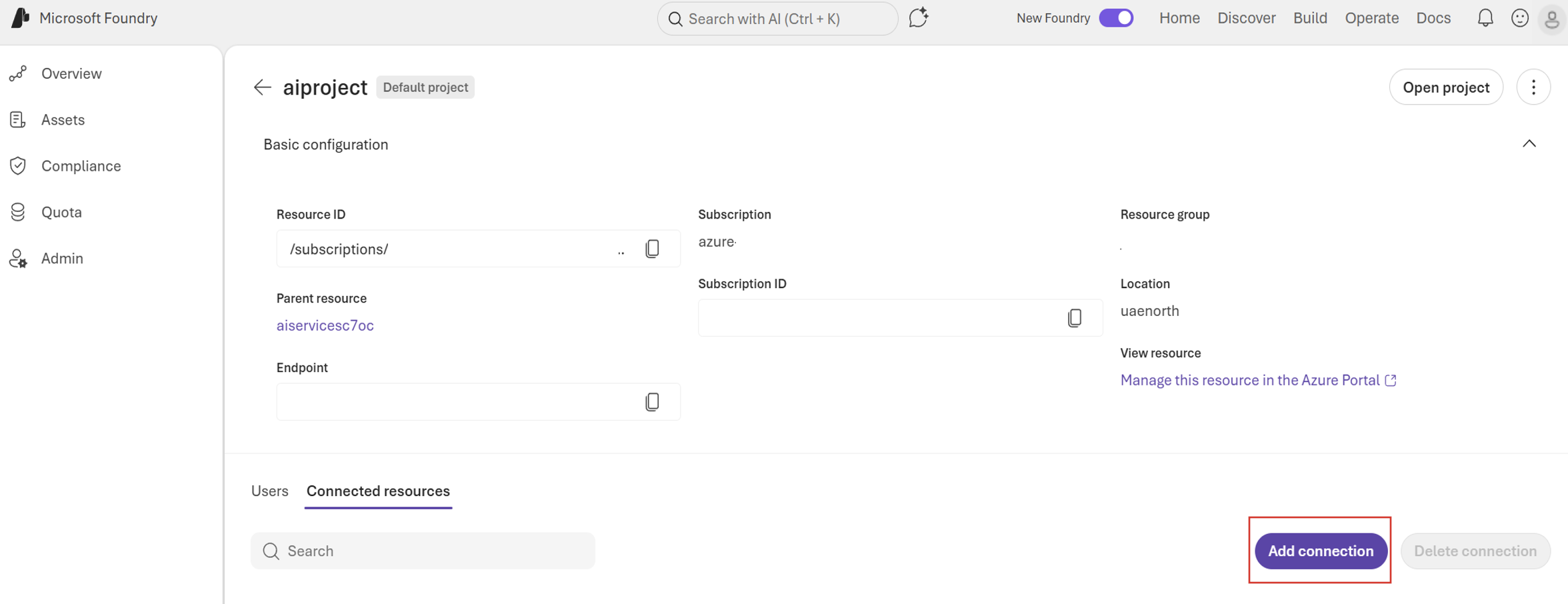Click the Delete connection button

click(1475, 551)
